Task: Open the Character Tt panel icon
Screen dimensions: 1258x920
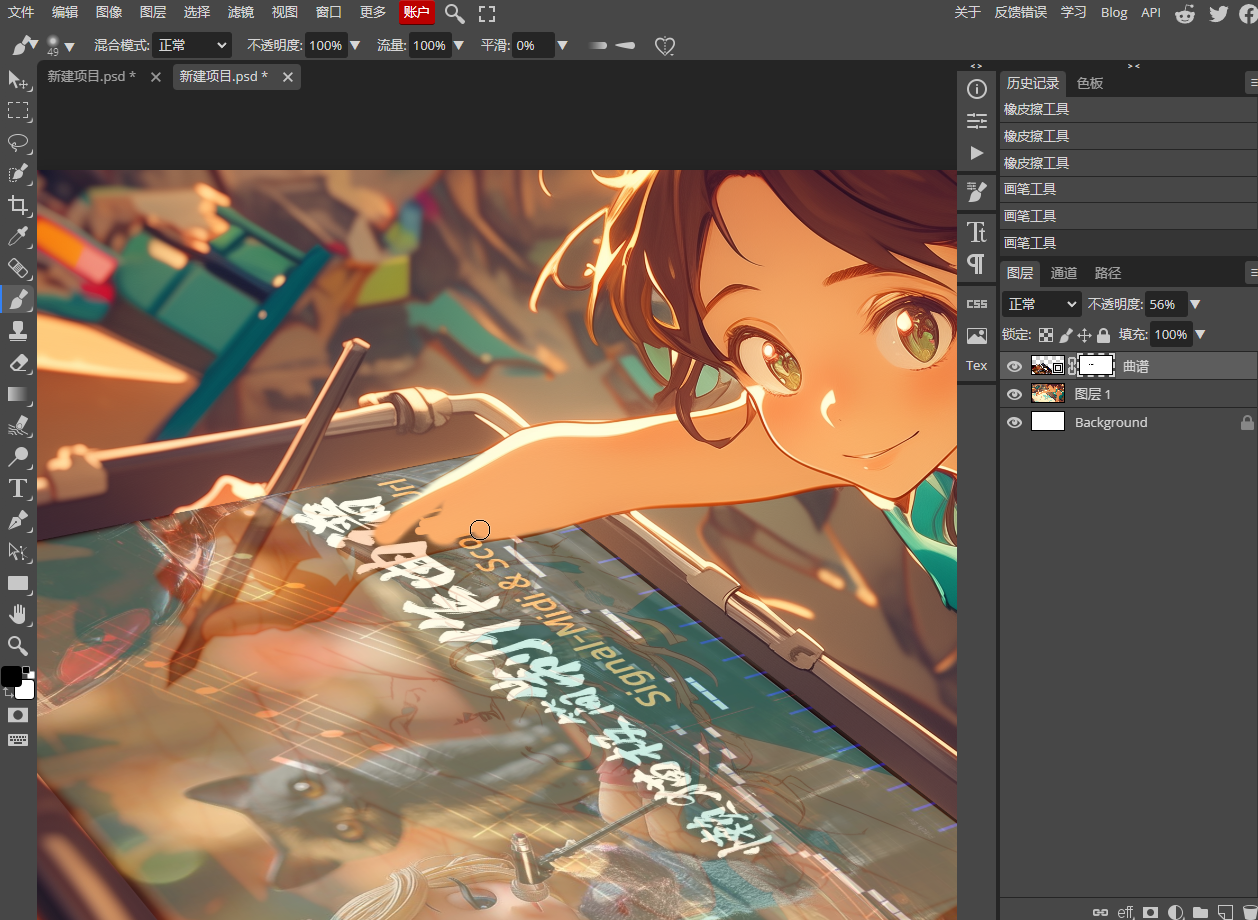Action: point(976,232)
